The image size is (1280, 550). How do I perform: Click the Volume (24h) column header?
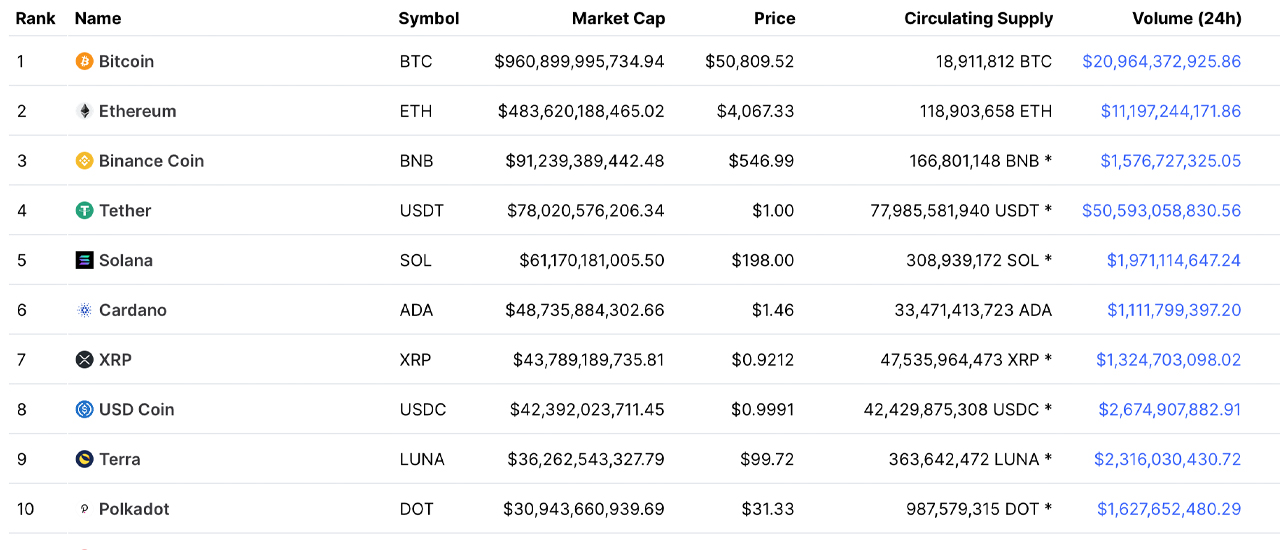[1186, 18]
